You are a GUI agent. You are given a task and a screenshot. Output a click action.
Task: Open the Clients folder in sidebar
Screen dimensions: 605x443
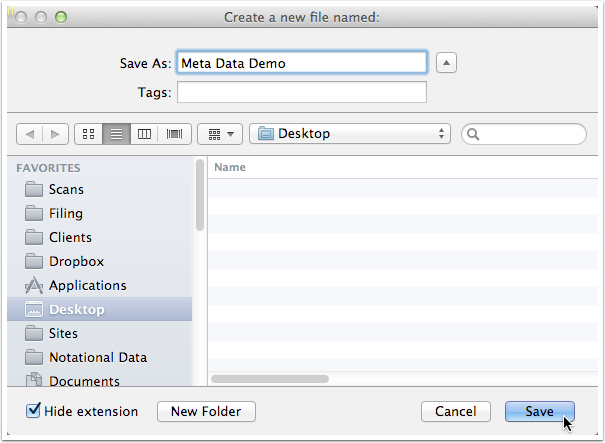coord(100,237)
